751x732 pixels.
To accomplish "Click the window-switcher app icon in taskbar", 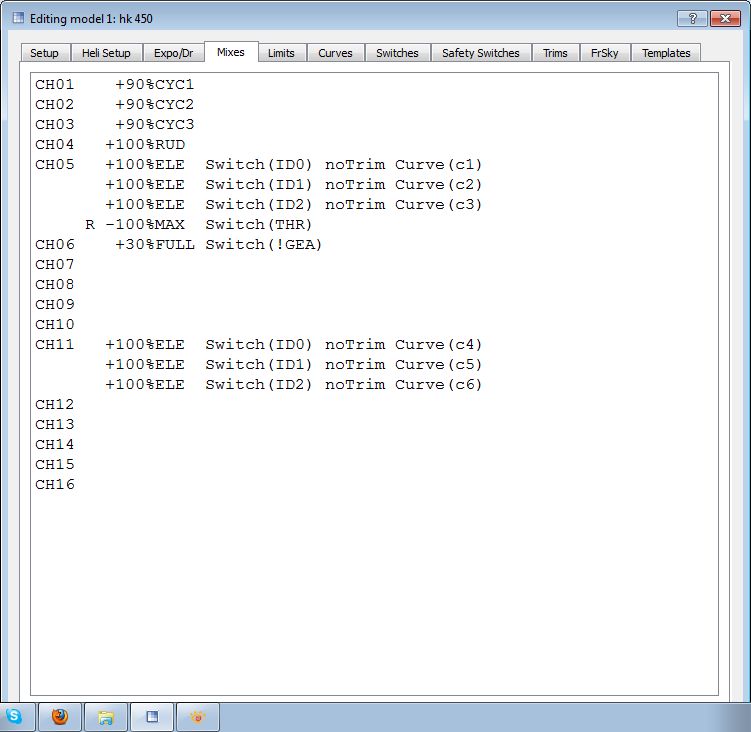I will pyautogui.click(x=152, y=716).
